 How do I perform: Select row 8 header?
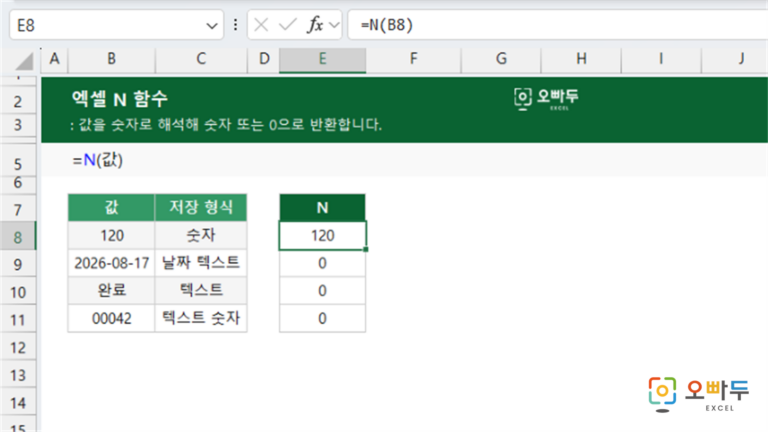[18, 237]
